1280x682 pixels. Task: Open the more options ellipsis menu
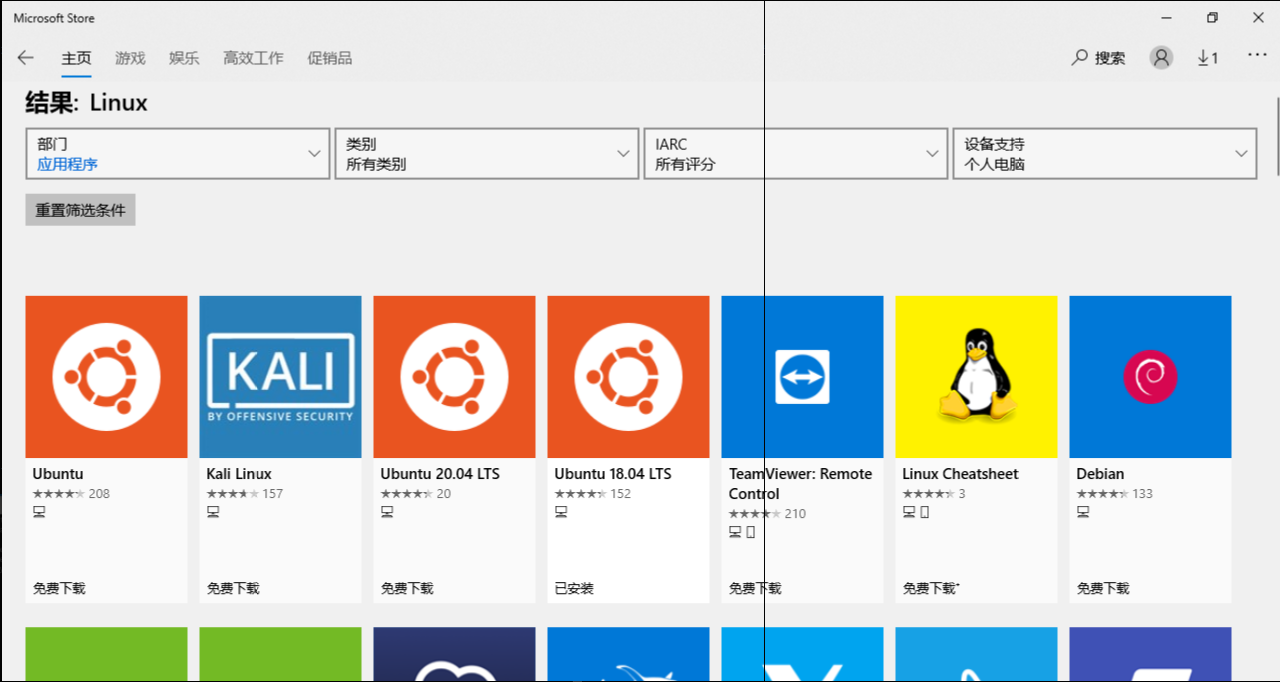point(1257,56)
